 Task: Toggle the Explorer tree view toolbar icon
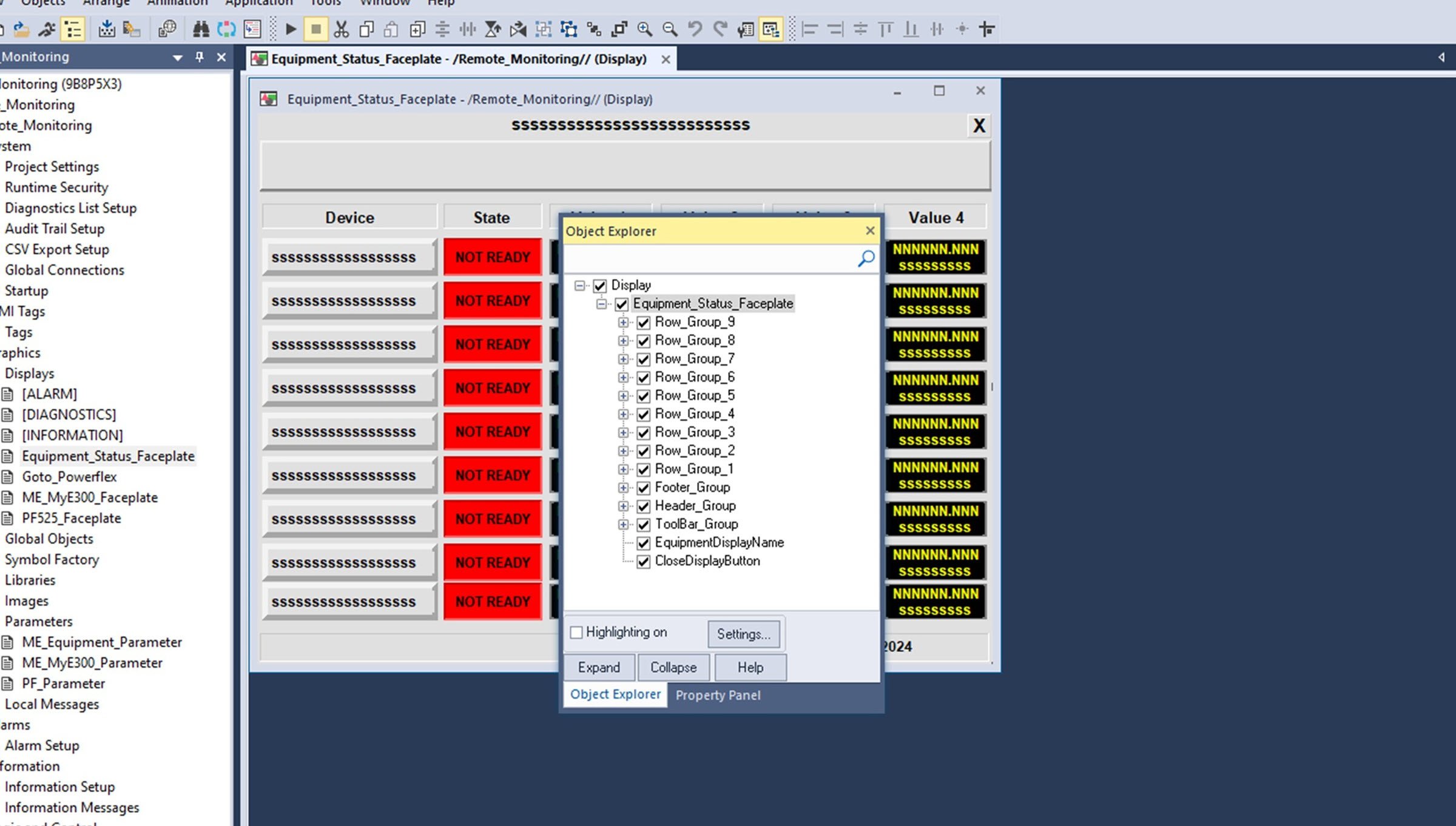tap(73, 29)
